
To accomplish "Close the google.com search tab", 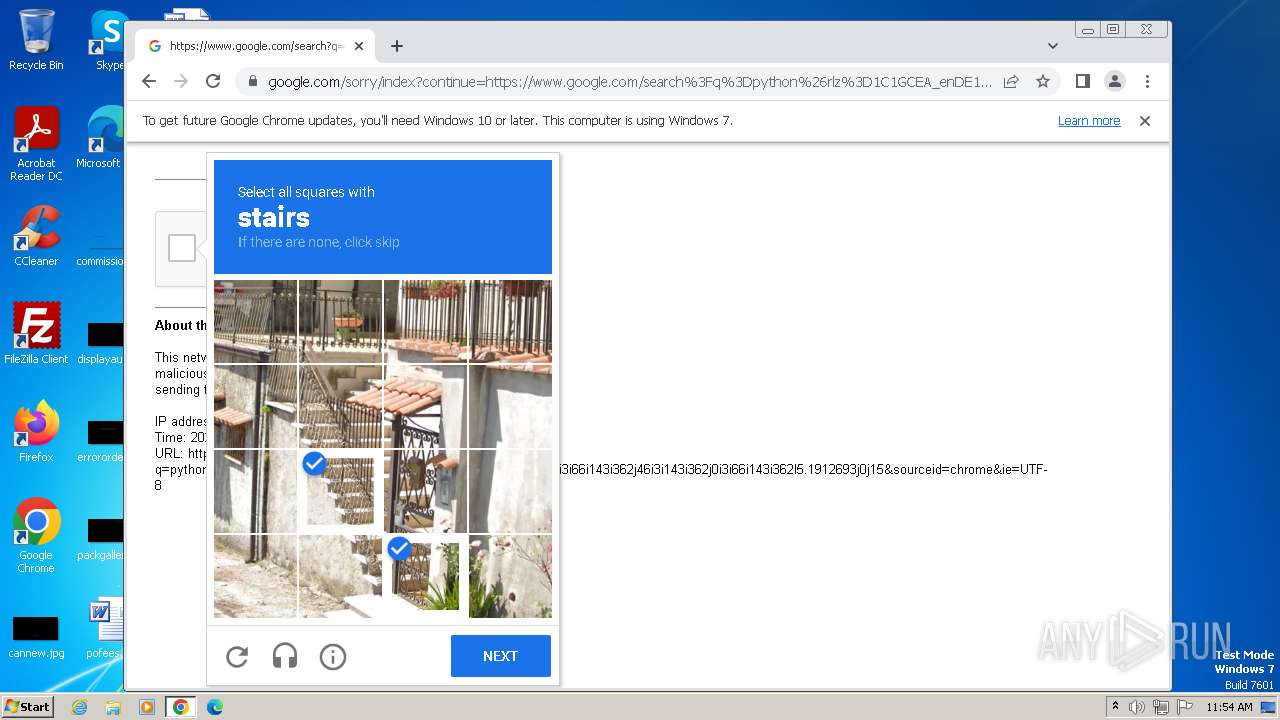I will [359, 46].
